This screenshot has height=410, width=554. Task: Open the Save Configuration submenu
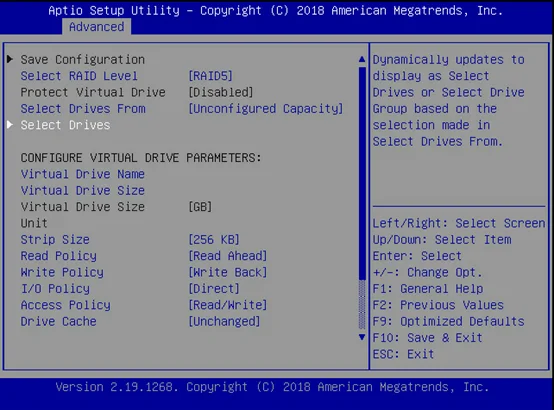[83, 59]
